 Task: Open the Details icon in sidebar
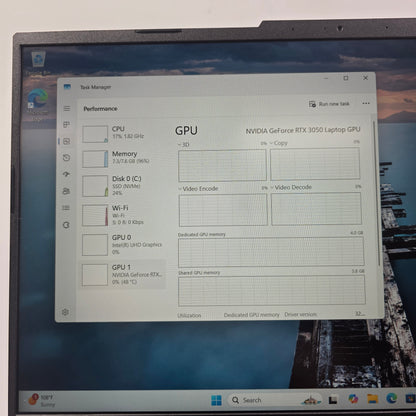pos(66,208)
